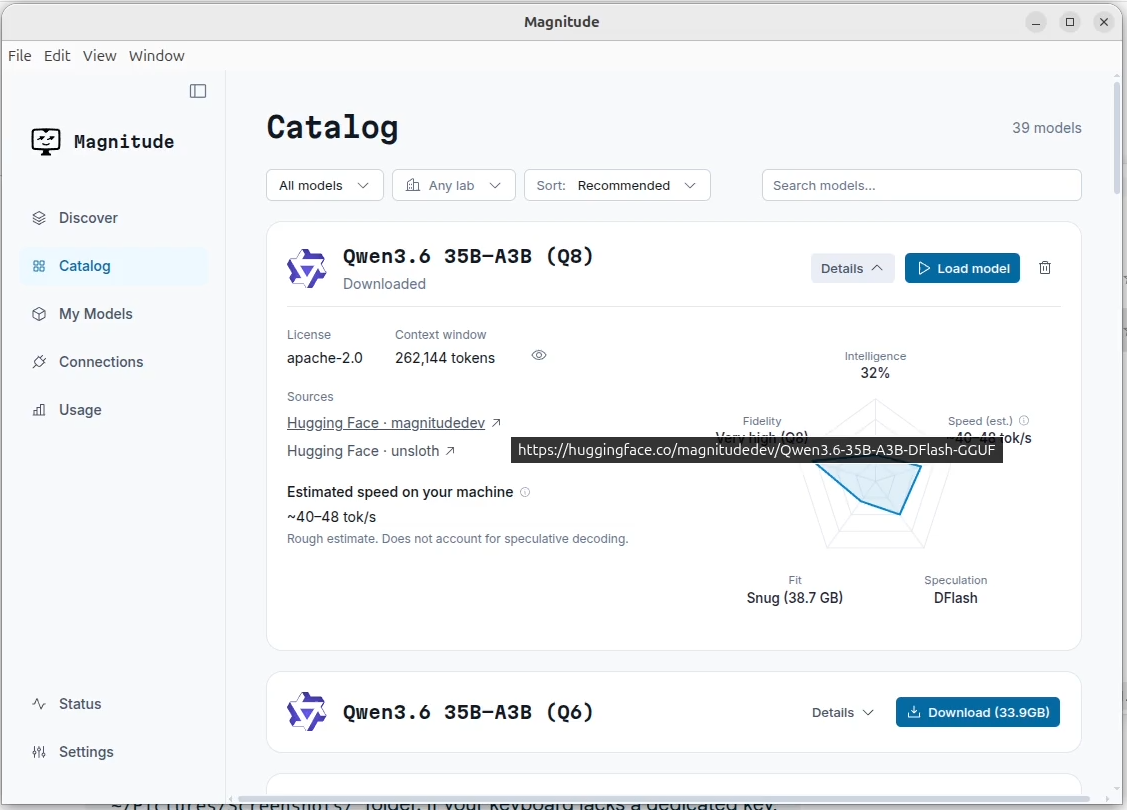Open My Models in the sidebar

pyautogui.click(x=114, y=314)
